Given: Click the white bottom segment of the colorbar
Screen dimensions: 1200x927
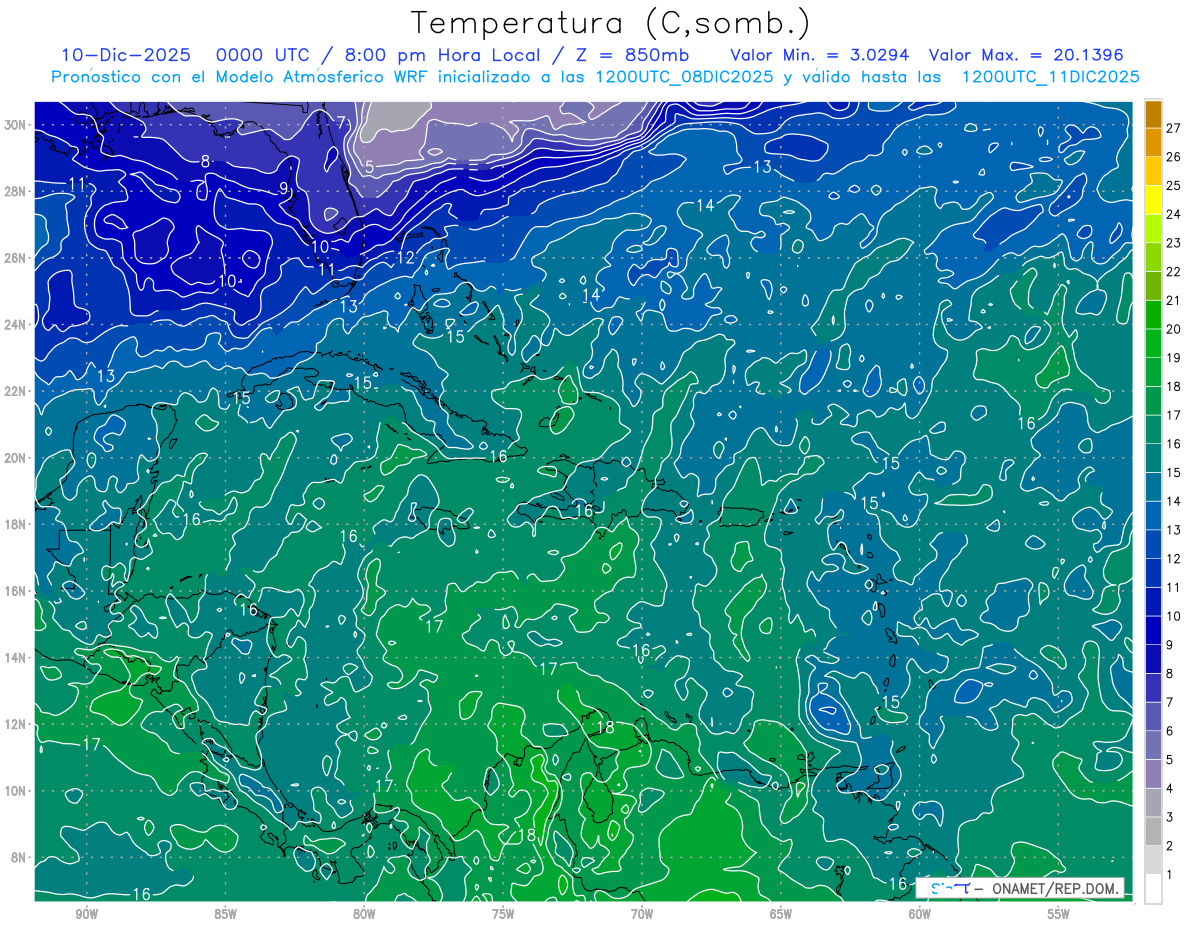Looking at the screenshot, I should pyautogui.click(x=1154, y=889).
